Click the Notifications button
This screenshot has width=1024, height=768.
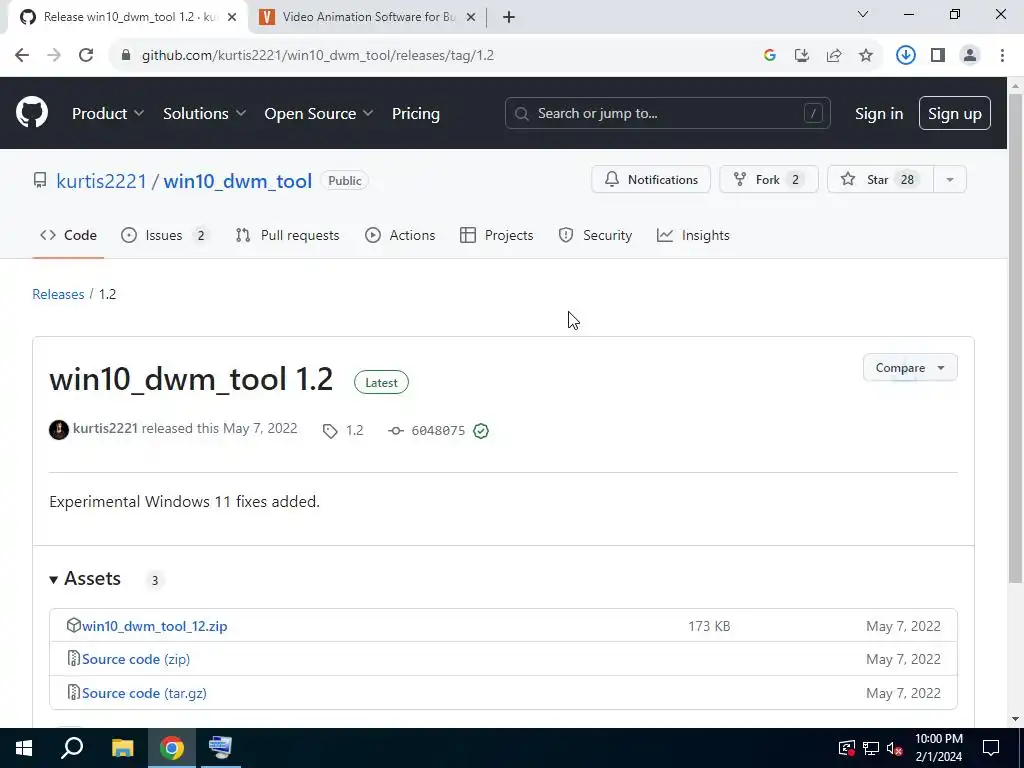[651, 180]
